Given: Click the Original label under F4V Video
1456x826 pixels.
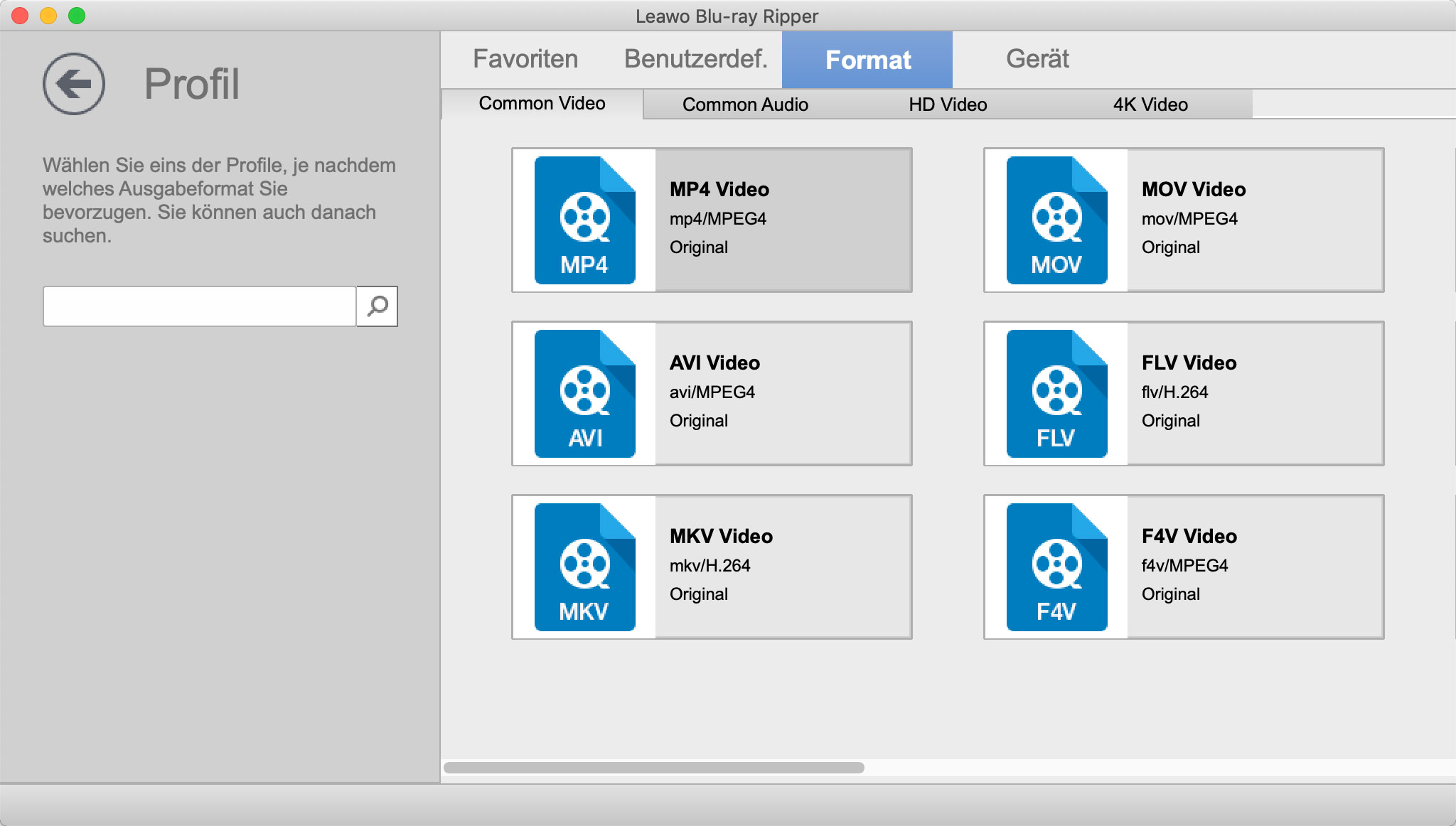Looking at the screenshot, I should (x=1171, y=594).
